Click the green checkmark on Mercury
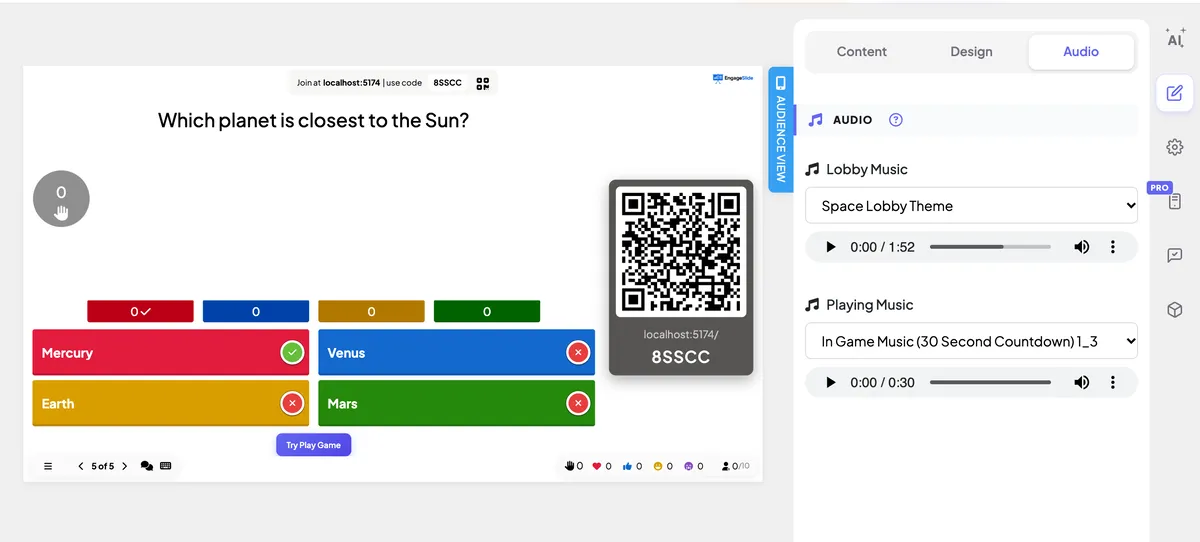Screen dimensions: 1200x542 292,353
